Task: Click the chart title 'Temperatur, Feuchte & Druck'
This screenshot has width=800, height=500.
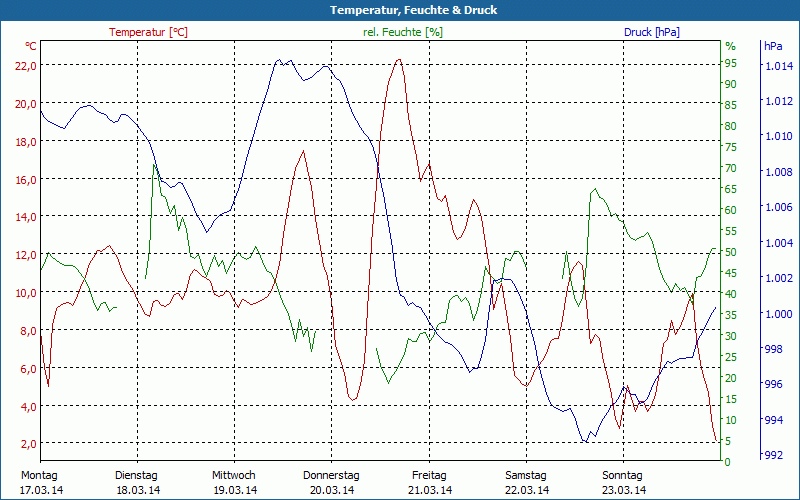Action: [400, 10]
